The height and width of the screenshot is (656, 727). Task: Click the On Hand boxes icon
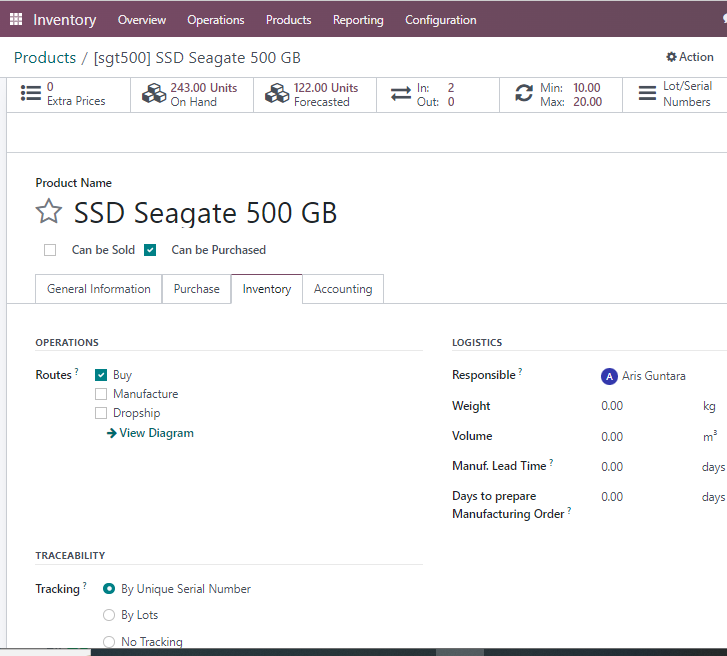[x=153, y=94]
